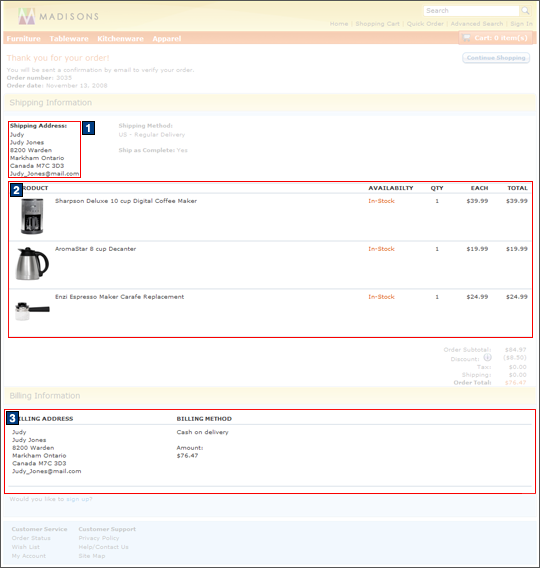Open Sharpson Deluxe 10 cup Digital Coffee Maker
Image resolution: width=540 pixels, height=568 pixels.
click(126, 201)
